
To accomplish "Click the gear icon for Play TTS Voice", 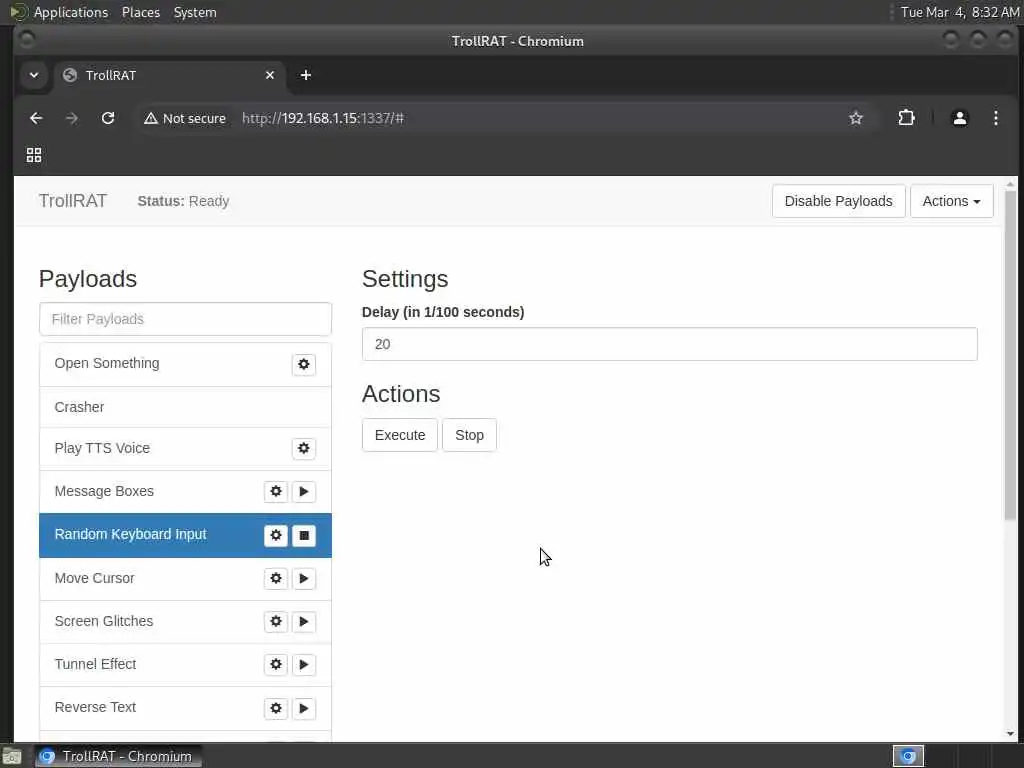I will pos(304,449).
